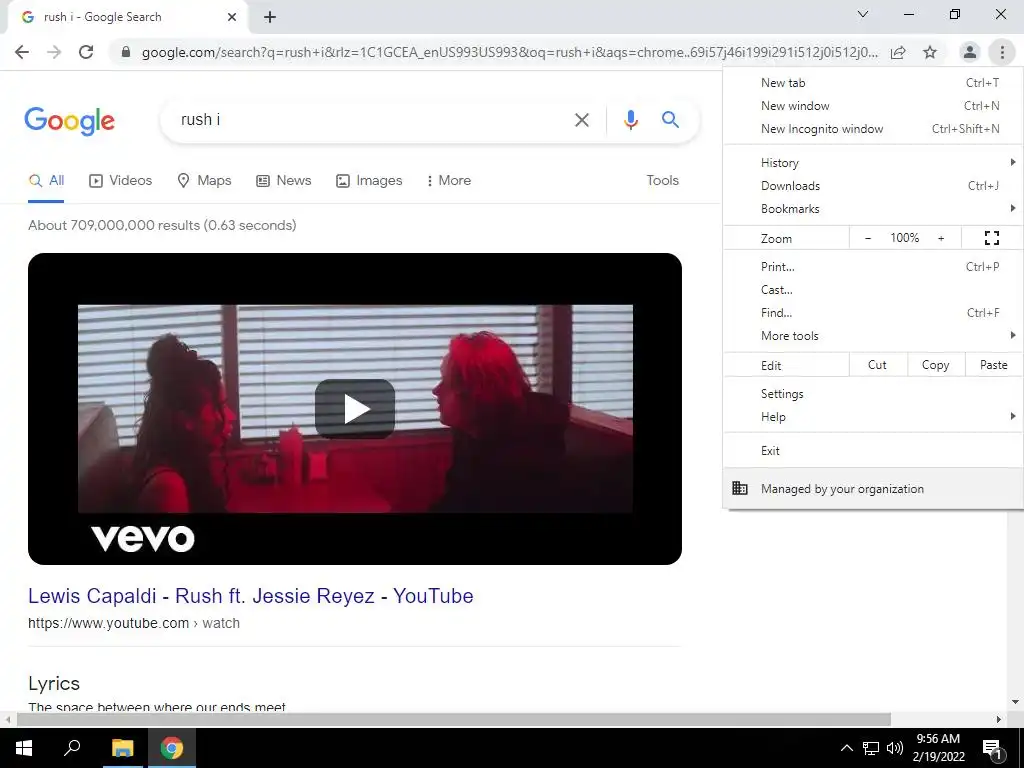Expand the More search options
1024x768 pixels.
pos(449,181)
